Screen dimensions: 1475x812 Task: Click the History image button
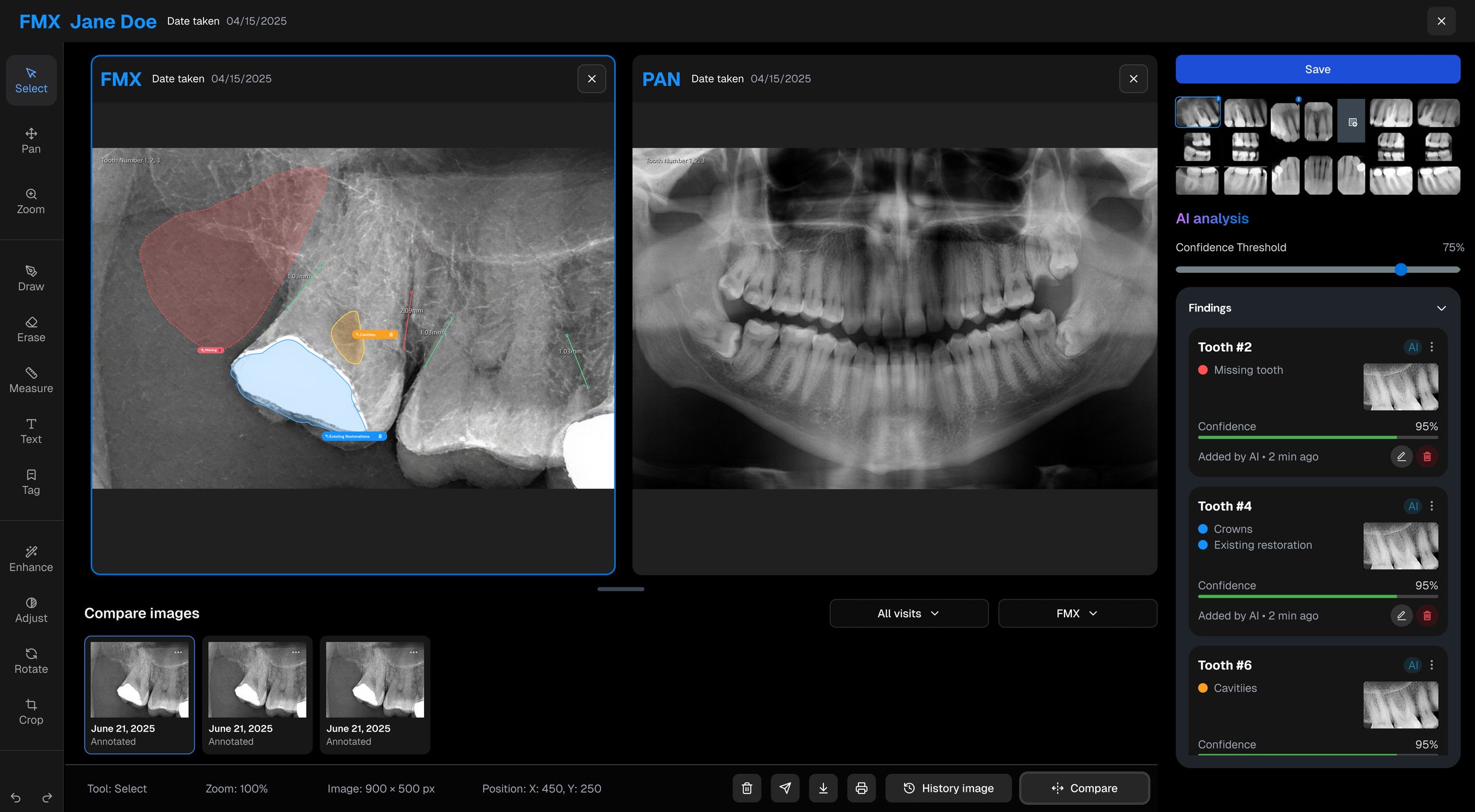[948, 788]
